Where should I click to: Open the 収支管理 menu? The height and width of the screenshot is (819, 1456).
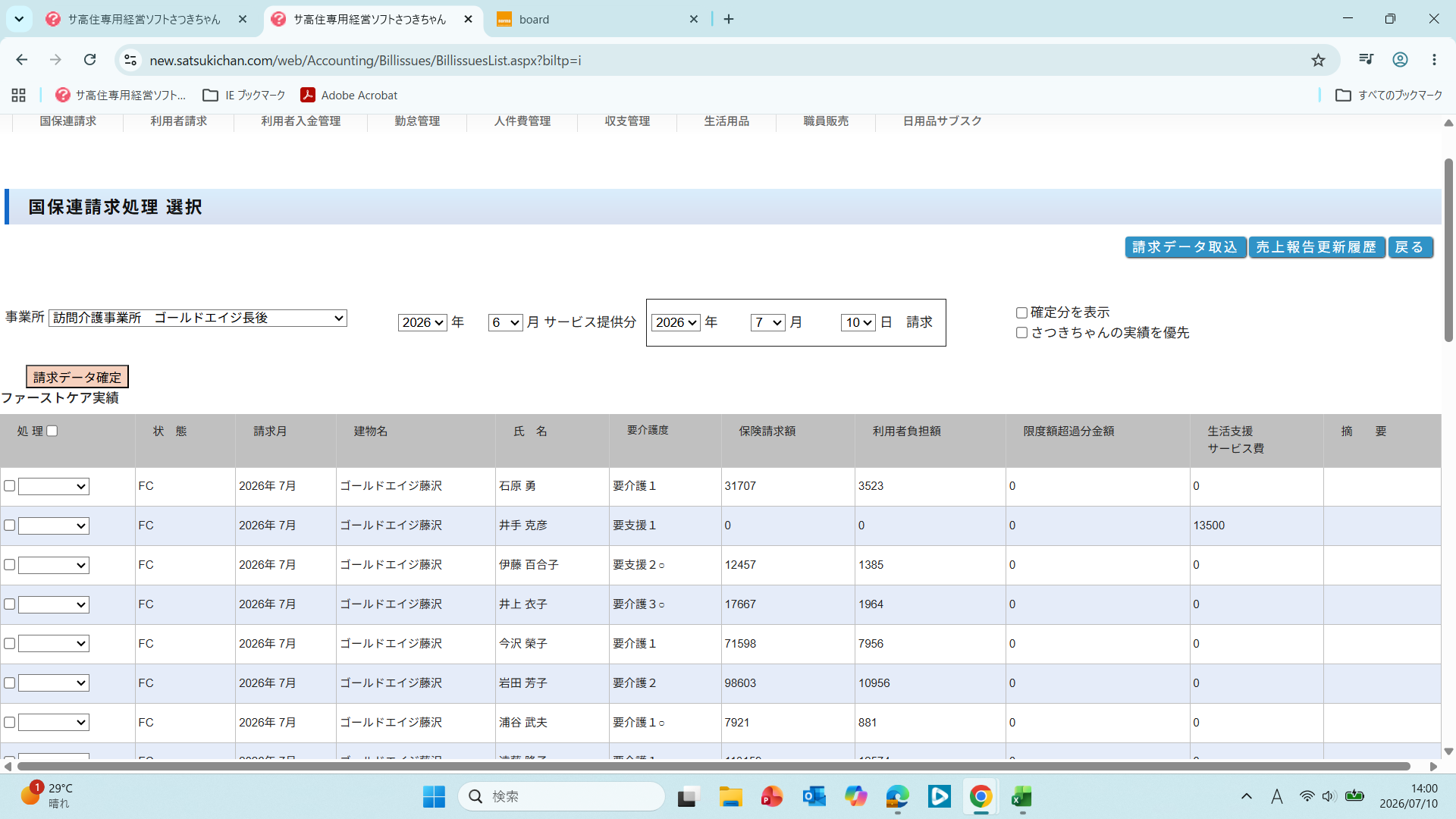click(x=628, y=121)
